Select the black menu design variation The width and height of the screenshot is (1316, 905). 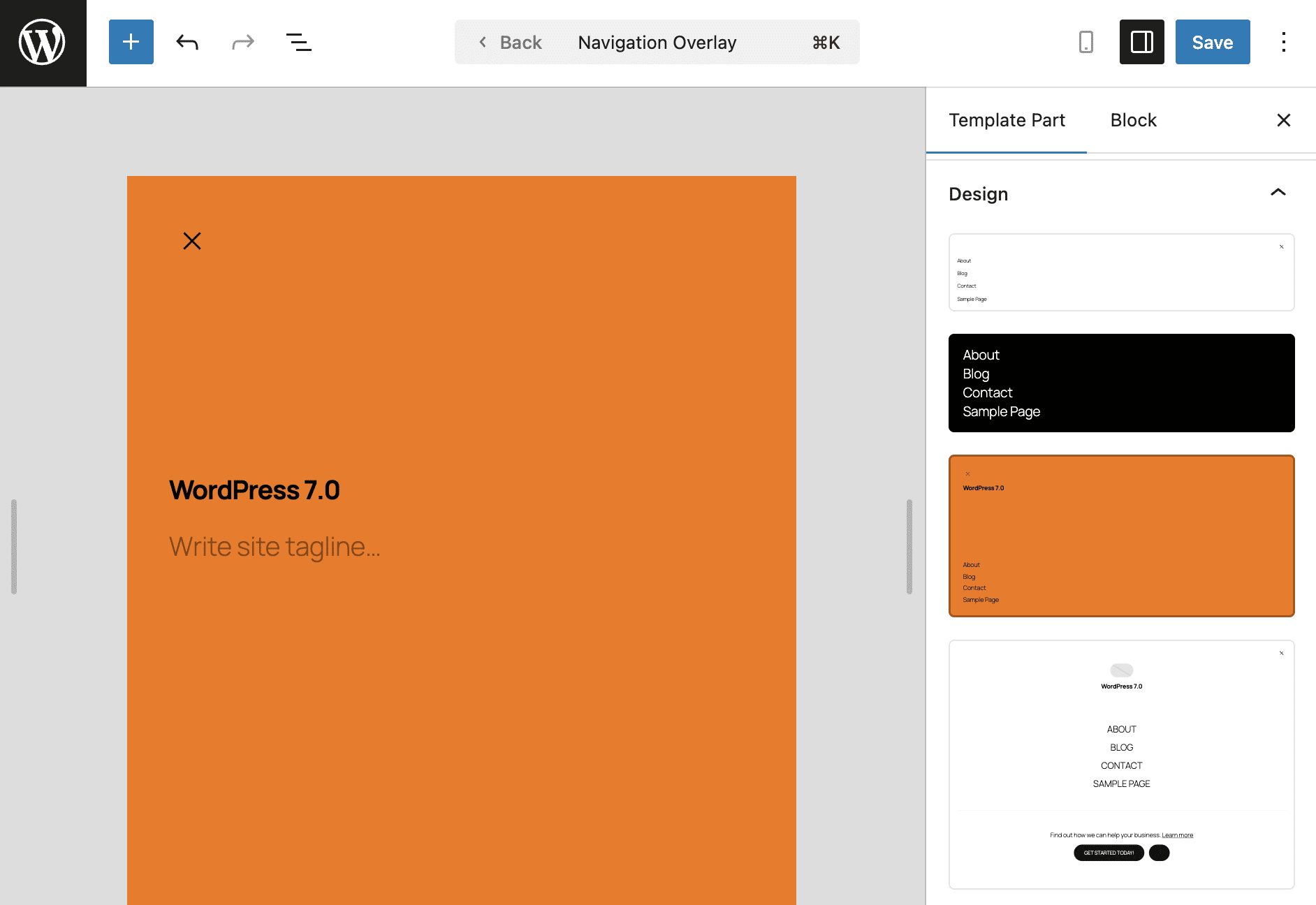click(1121, 383)
